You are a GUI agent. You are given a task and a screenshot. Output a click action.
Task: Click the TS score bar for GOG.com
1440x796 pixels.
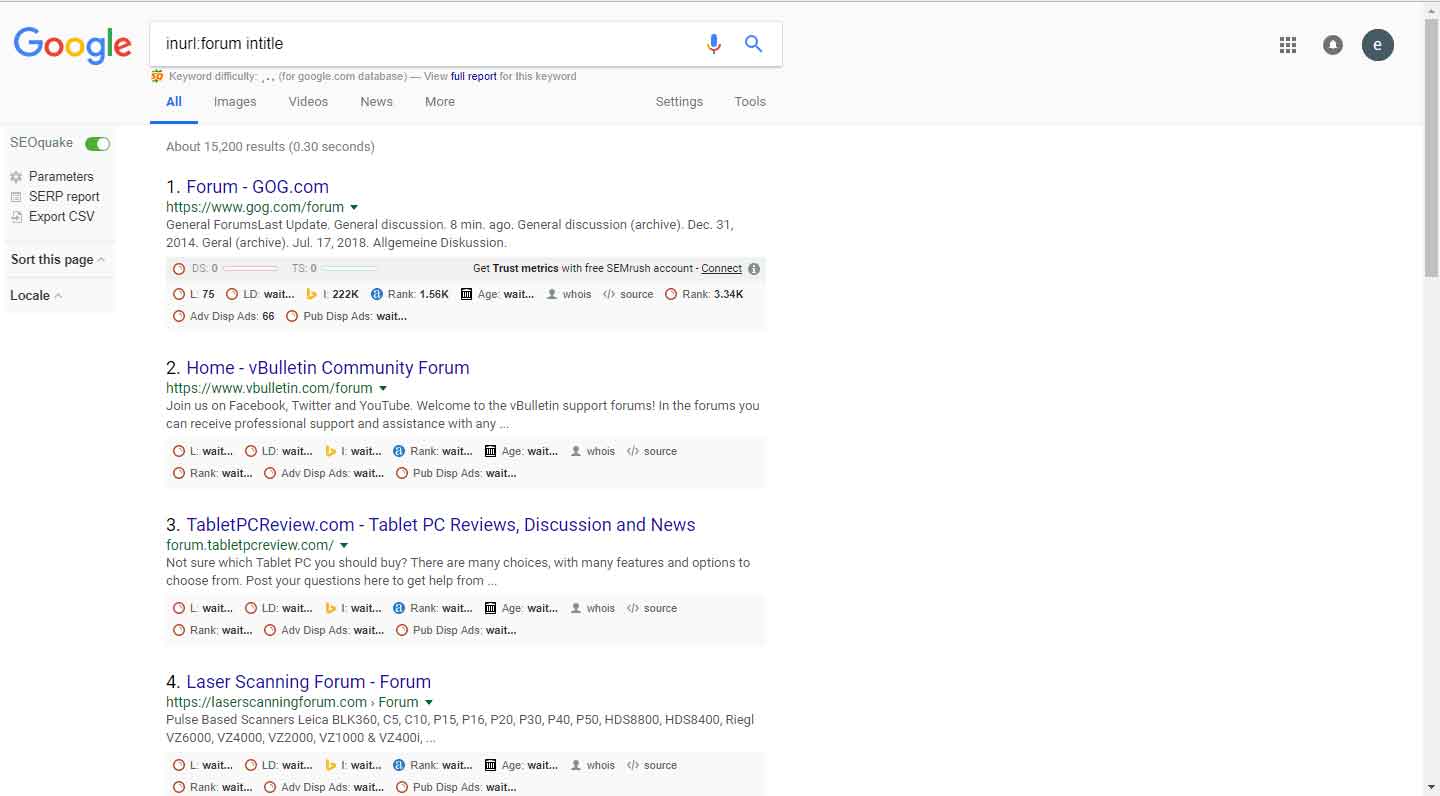click(350, 269)
